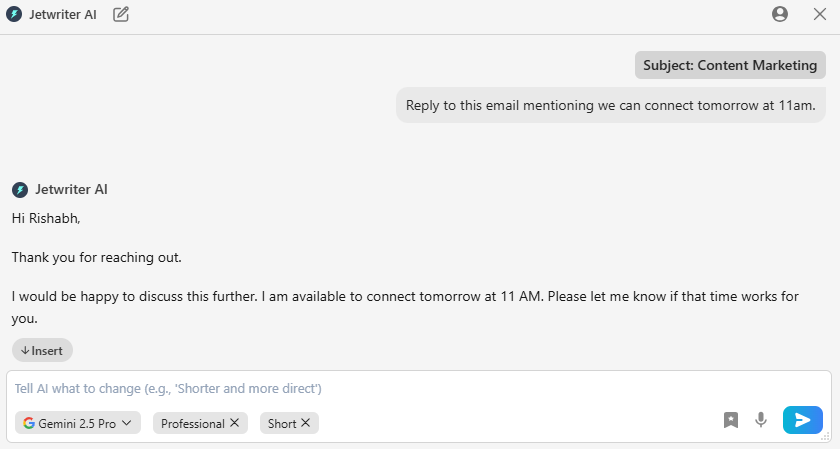Close the Jetwriter AI panel
The height and width of the screenshot is (449, 840).
click(x=819, y=14)
